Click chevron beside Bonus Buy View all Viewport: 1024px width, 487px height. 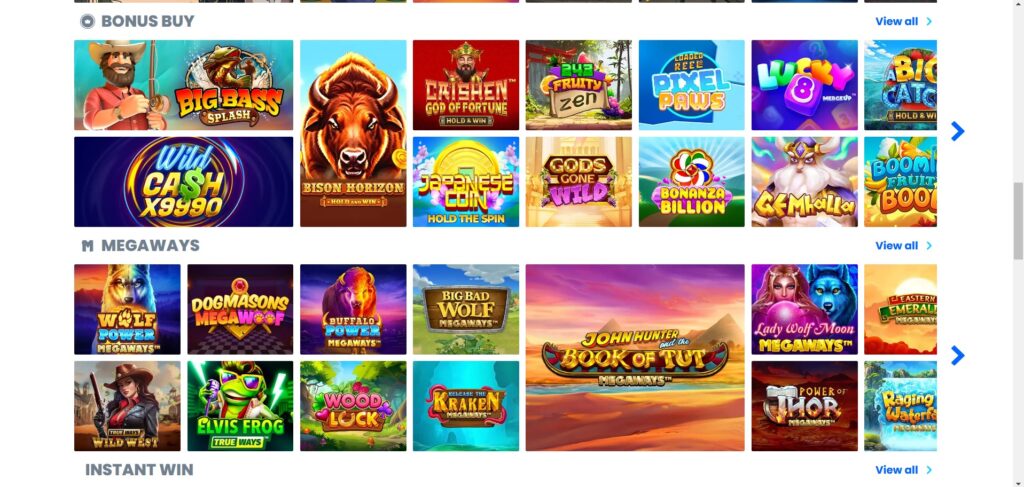click(x=929, y=22)
